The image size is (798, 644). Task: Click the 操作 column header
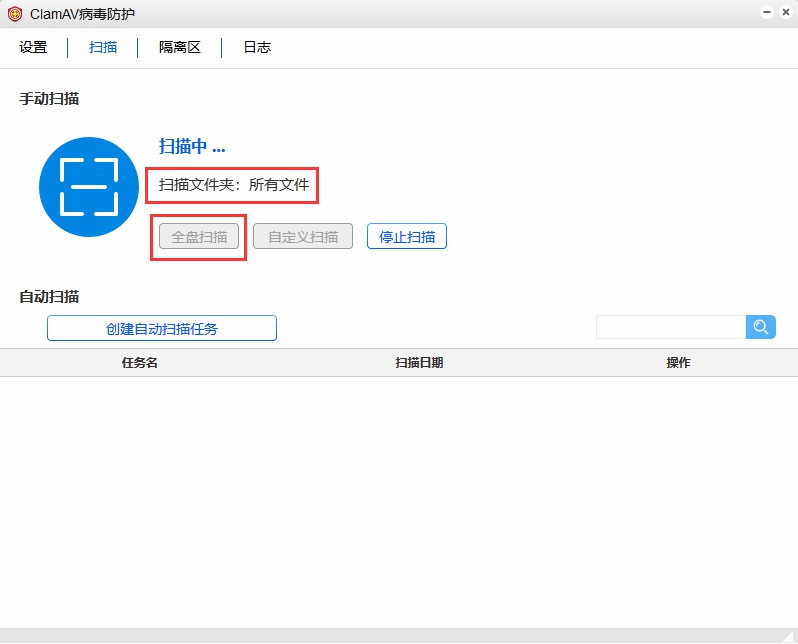coord(678,362)
